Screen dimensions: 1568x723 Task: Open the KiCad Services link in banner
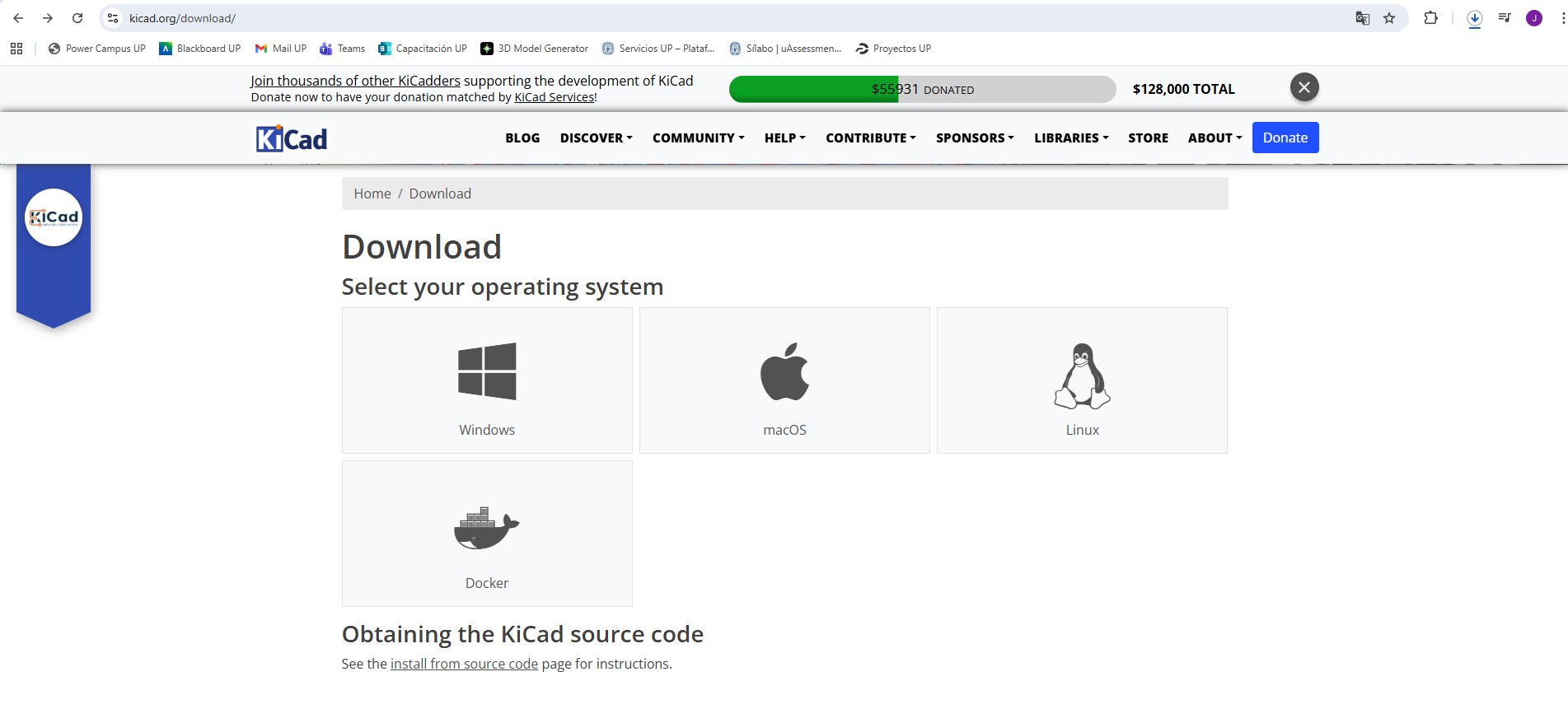[555, 97]
